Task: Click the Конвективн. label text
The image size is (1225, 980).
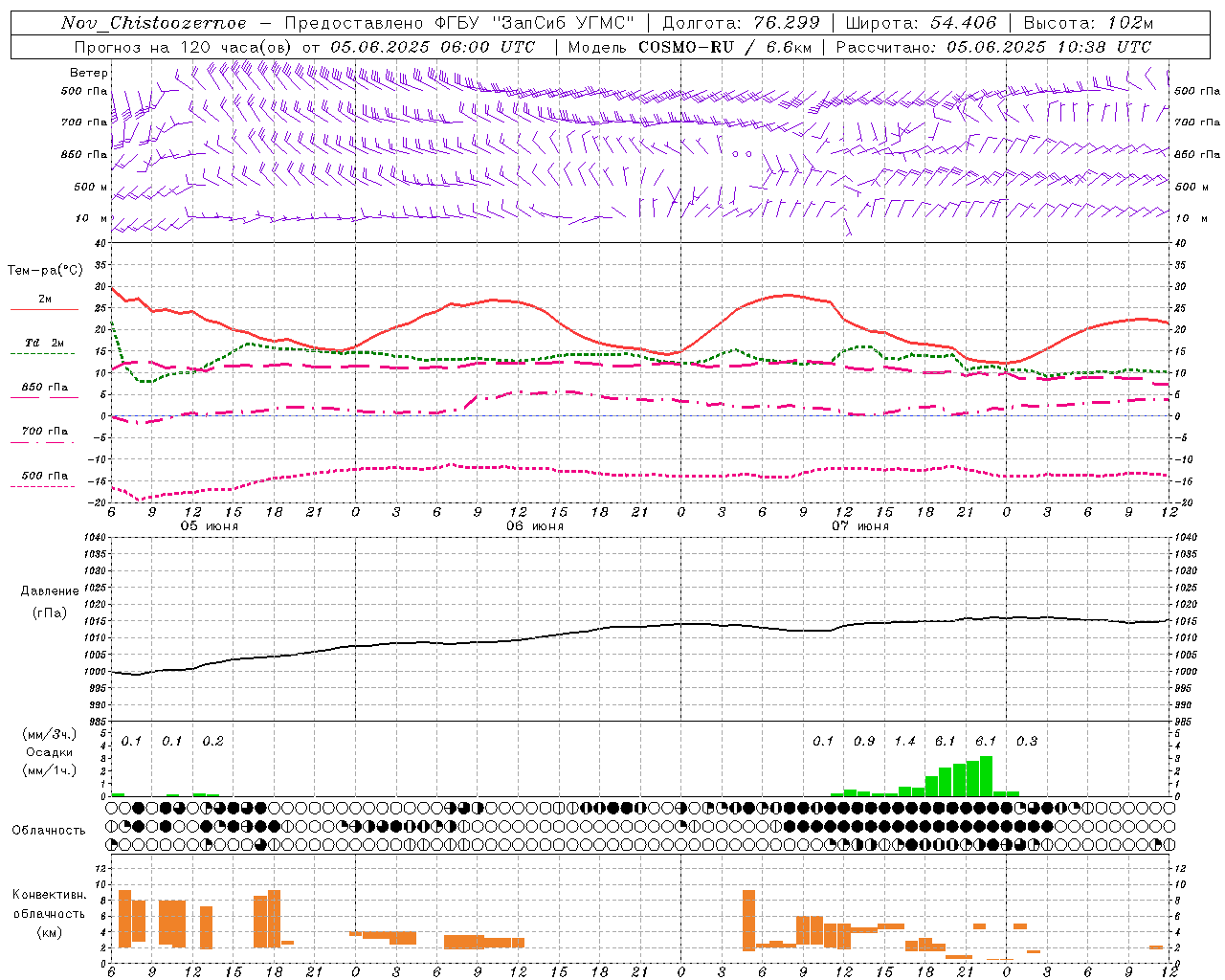Action: coord(49,895)
